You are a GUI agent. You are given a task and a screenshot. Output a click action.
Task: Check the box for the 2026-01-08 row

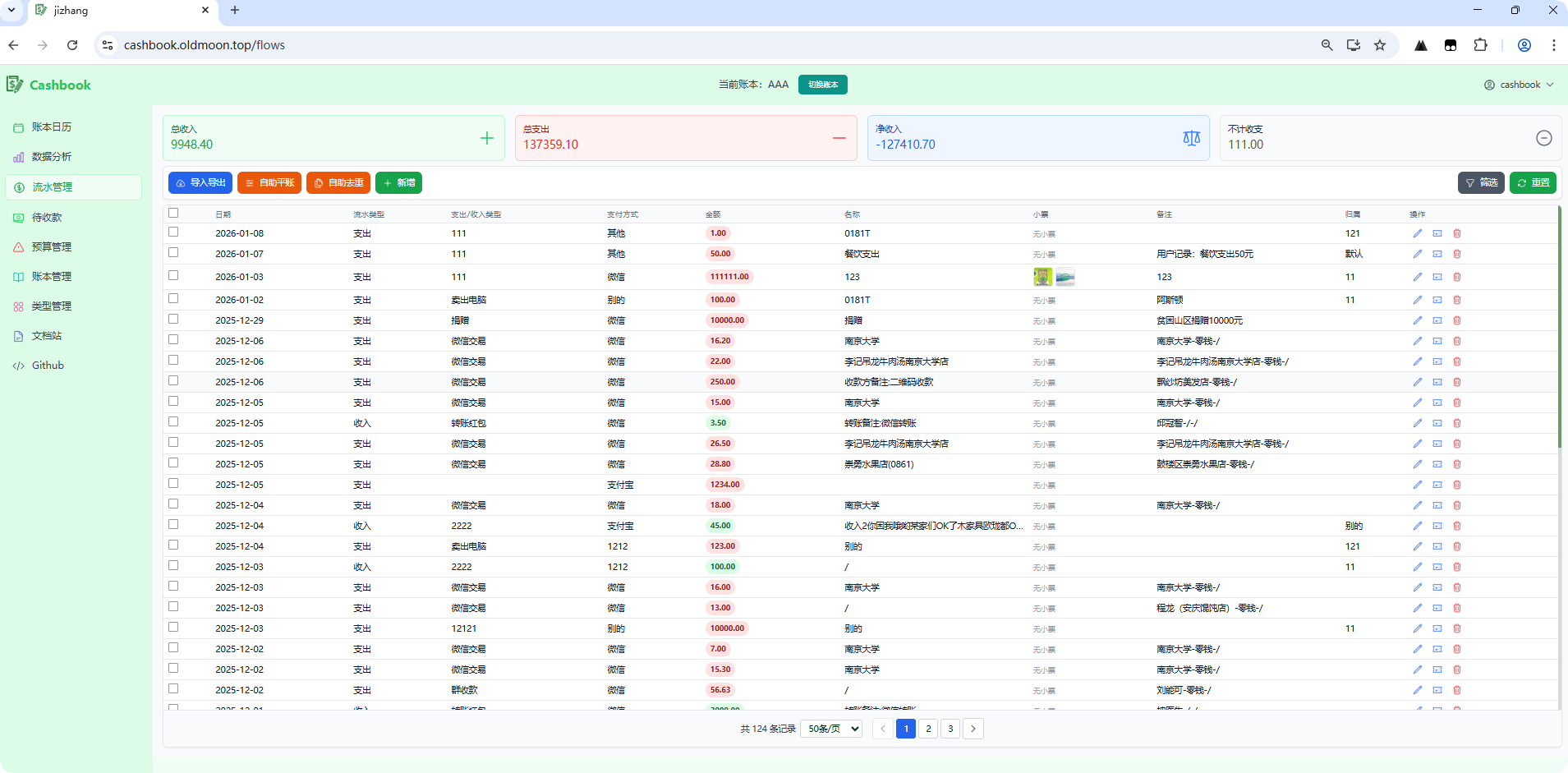(173, 232)
